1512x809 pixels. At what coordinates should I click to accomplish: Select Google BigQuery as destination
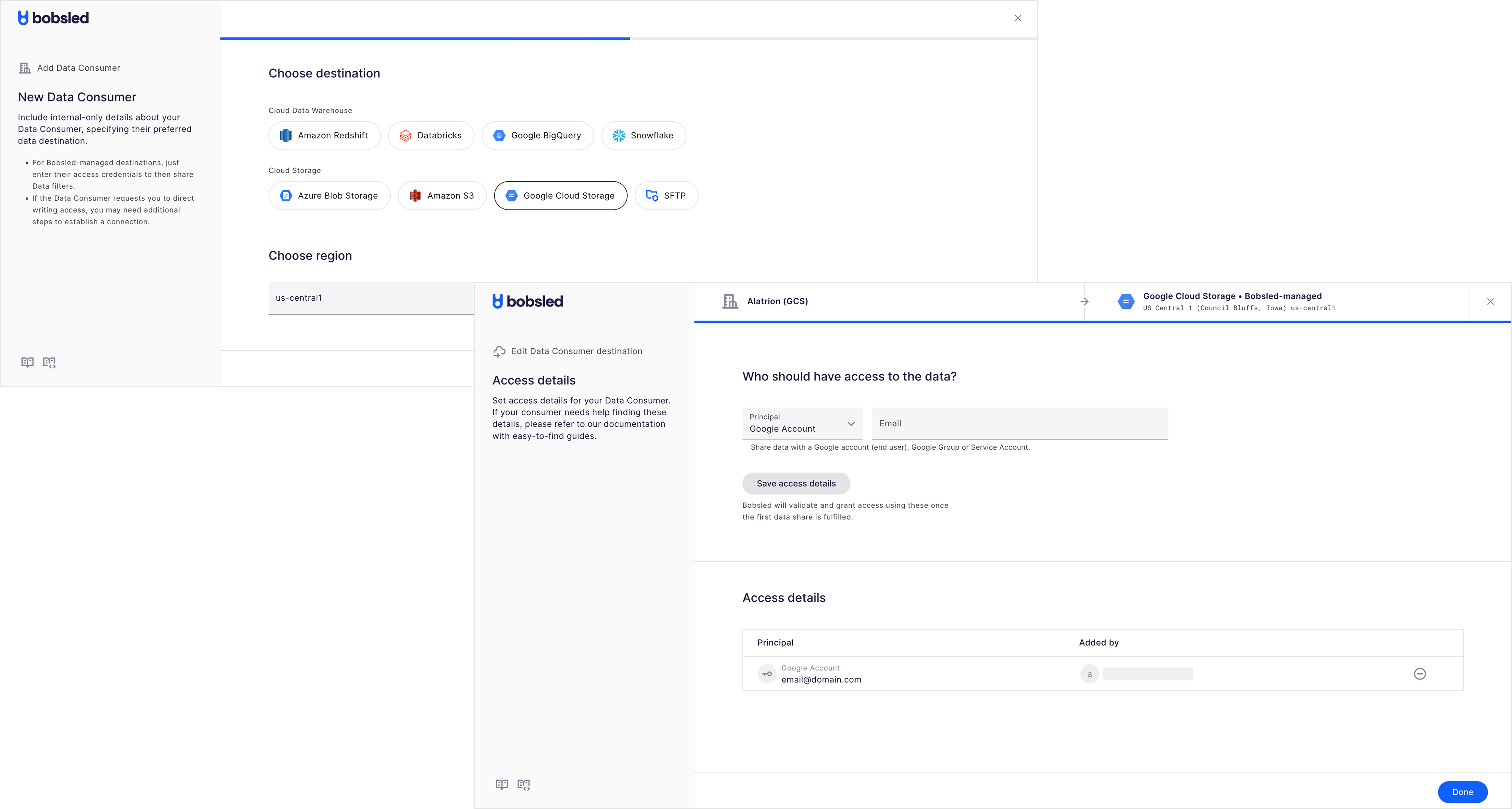point(538,136)
